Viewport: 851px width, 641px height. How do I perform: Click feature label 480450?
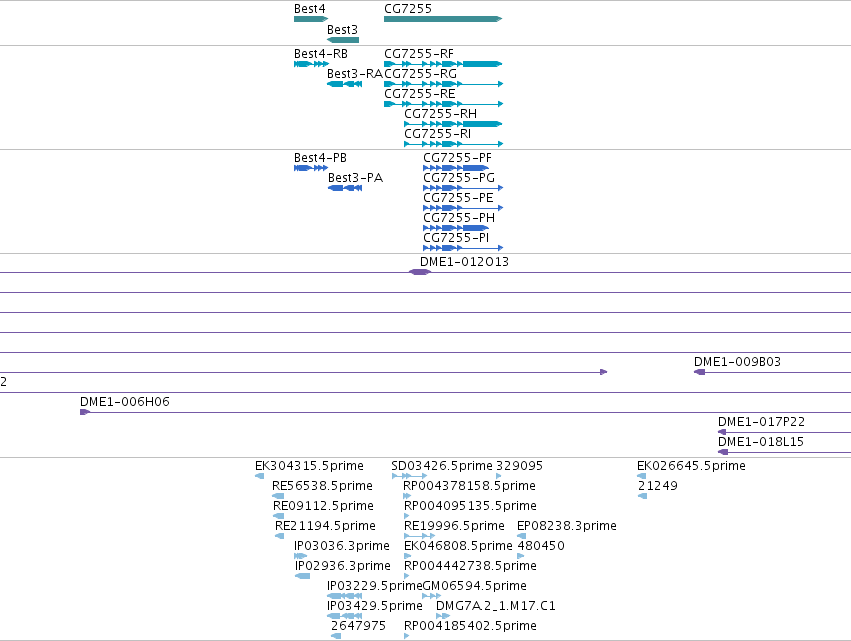541,546
